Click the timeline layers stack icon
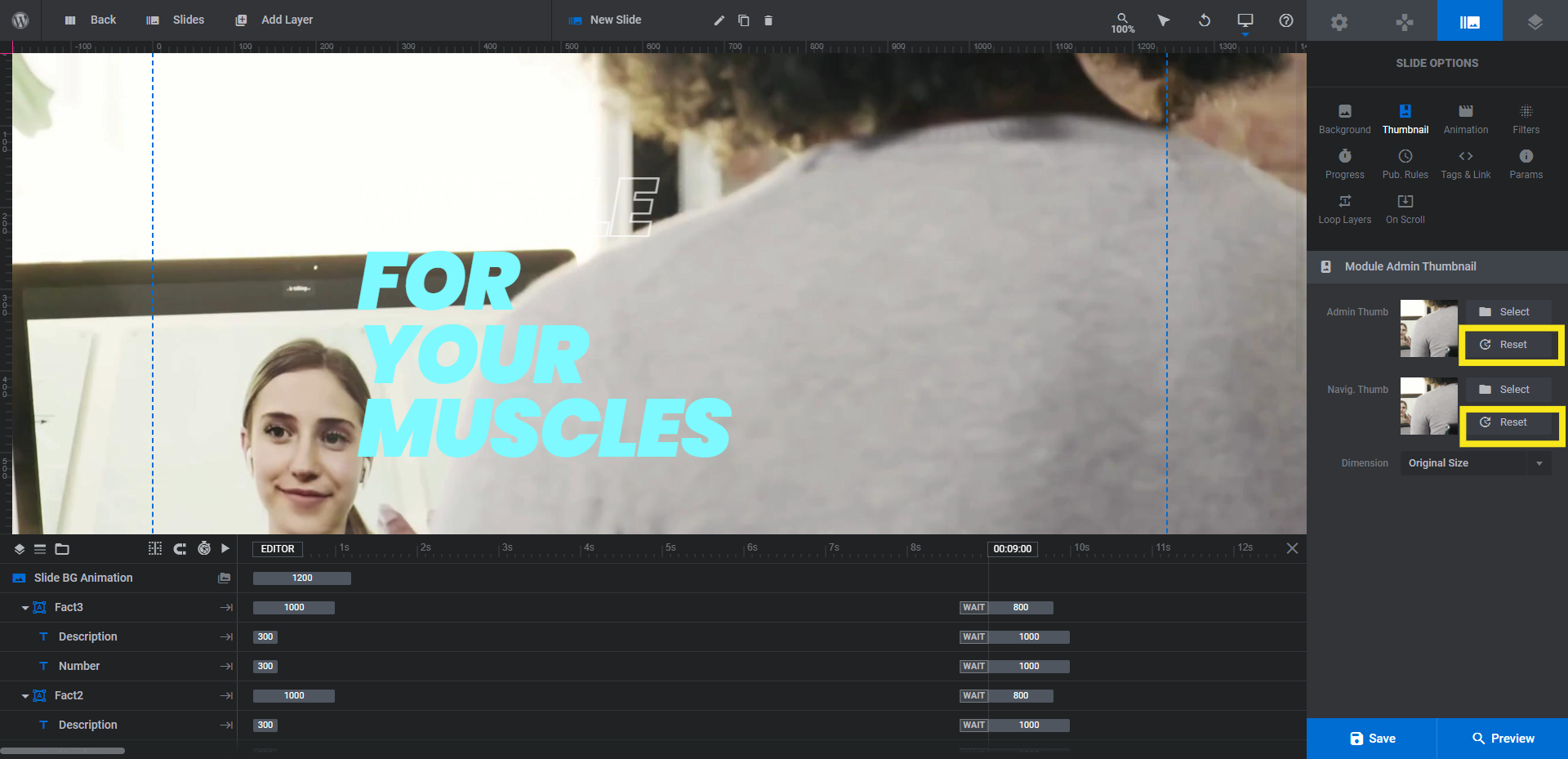This screenshot has height=759, width=1568. coord(20,549)
